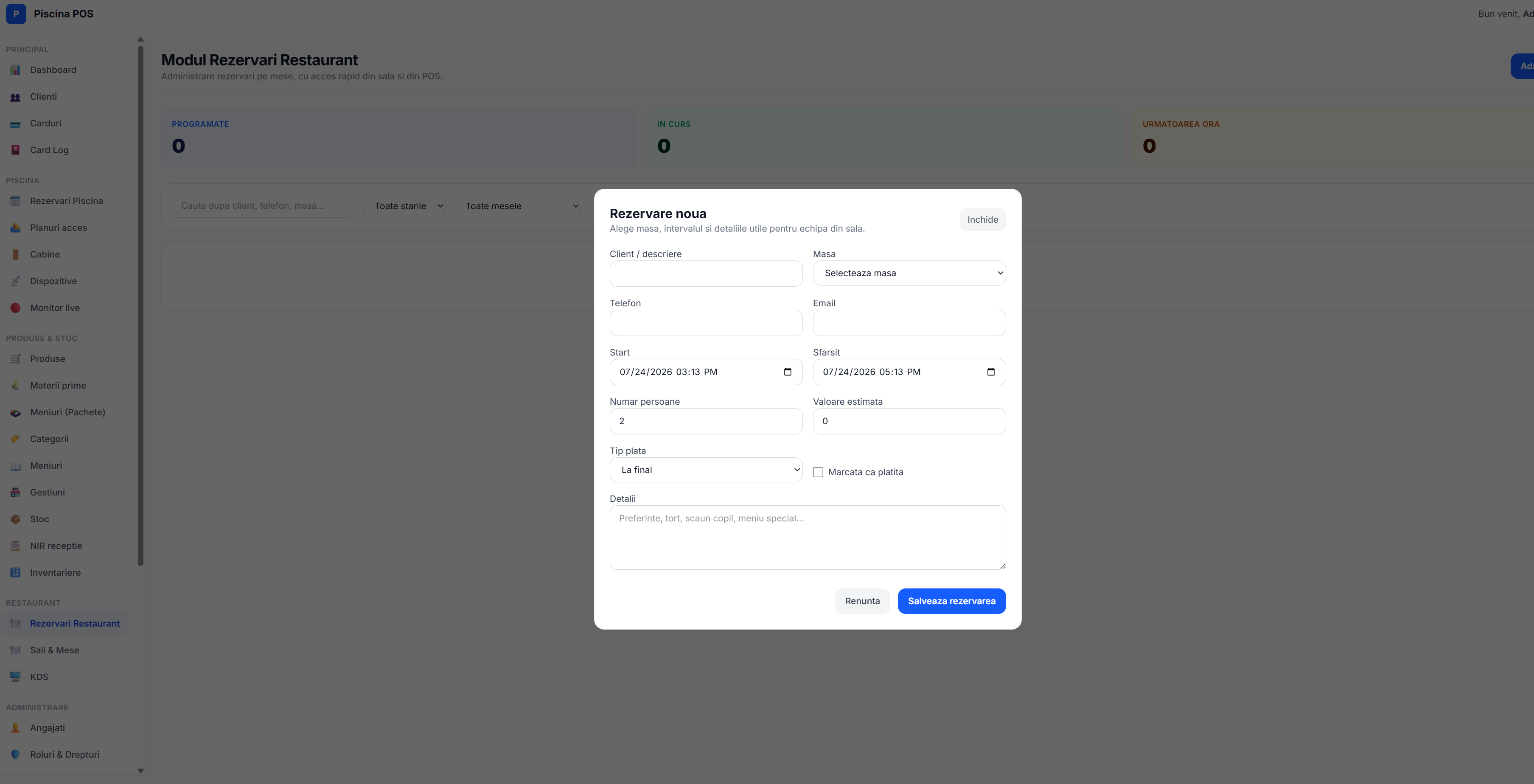Open the Stoc box icon
This screenshot has height=784, width=1534.
[x=15, y=520]
